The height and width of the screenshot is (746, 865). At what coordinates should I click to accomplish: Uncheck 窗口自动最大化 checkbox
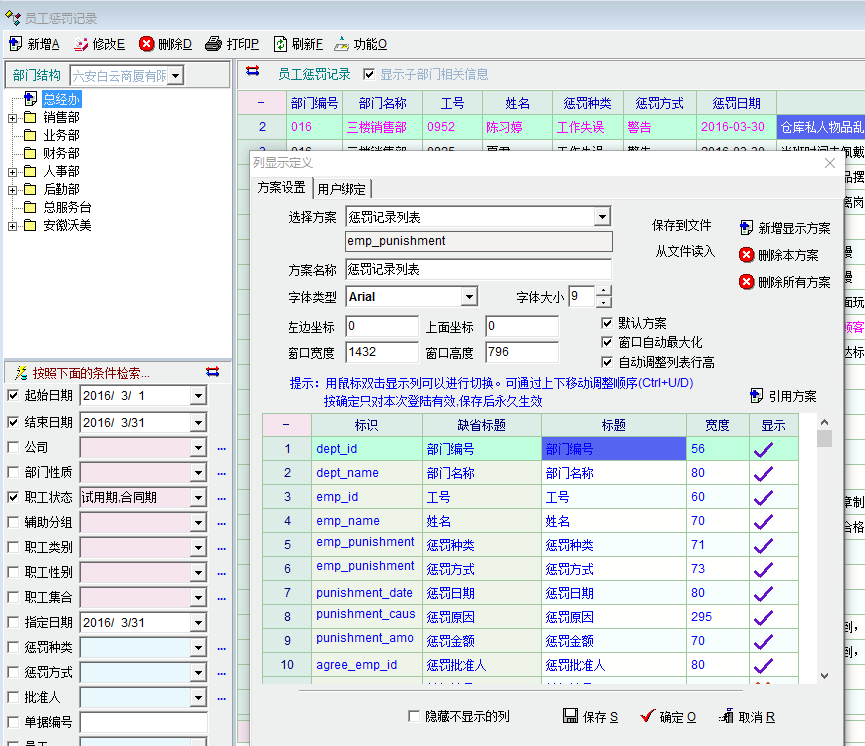(607, 343)
